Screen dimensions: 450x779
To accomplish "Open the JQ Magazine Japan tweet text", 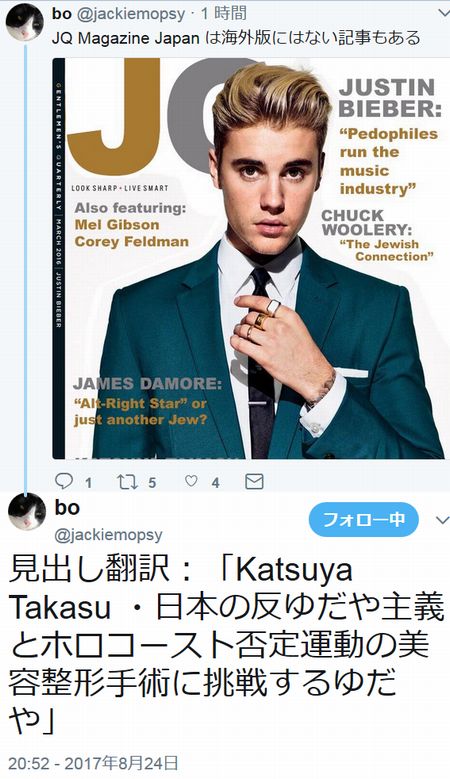I will [x=236, y=38].
